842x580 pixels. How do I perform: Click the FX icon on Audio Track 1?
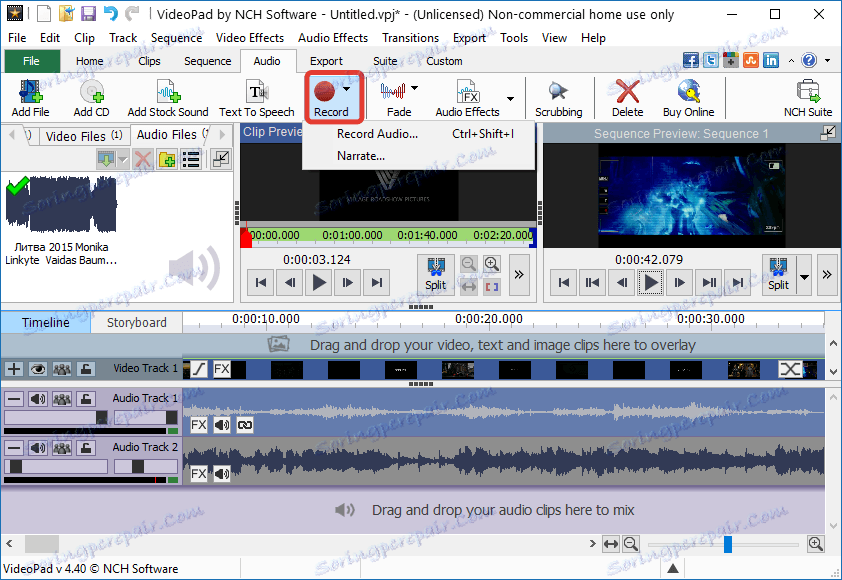click(x=199, y=425)
